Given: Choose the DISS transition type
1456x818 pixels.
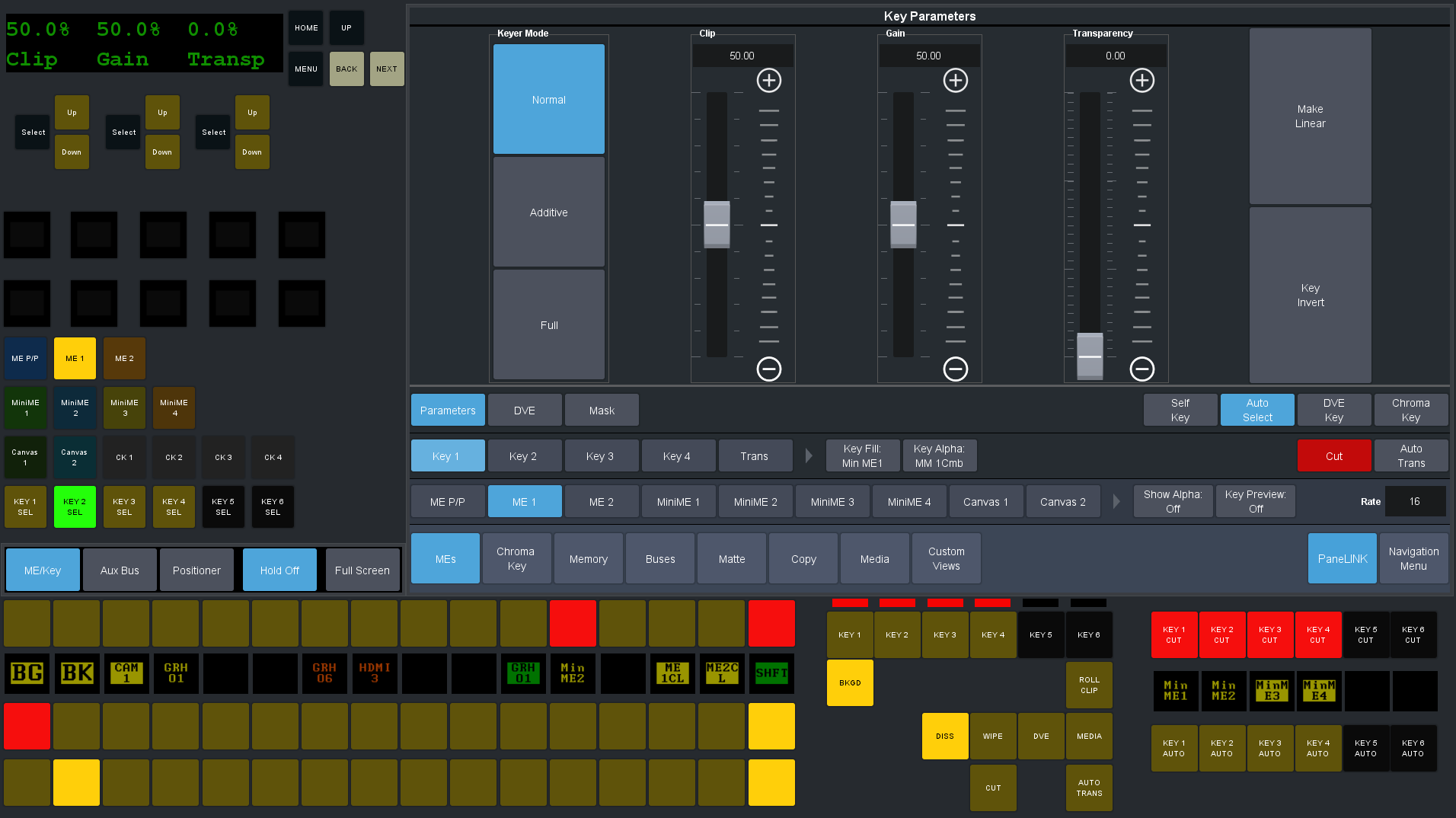Looking at the screenshot, I should point(945,736).
